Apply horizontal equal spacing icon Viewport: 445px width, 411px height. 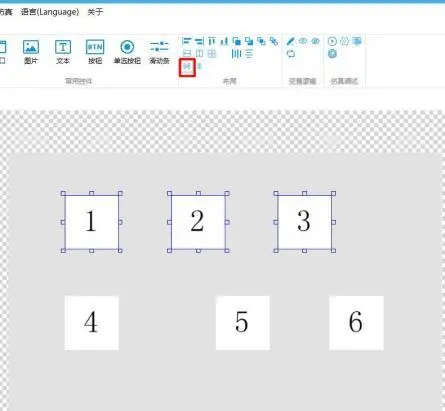[x=187, y=67]
